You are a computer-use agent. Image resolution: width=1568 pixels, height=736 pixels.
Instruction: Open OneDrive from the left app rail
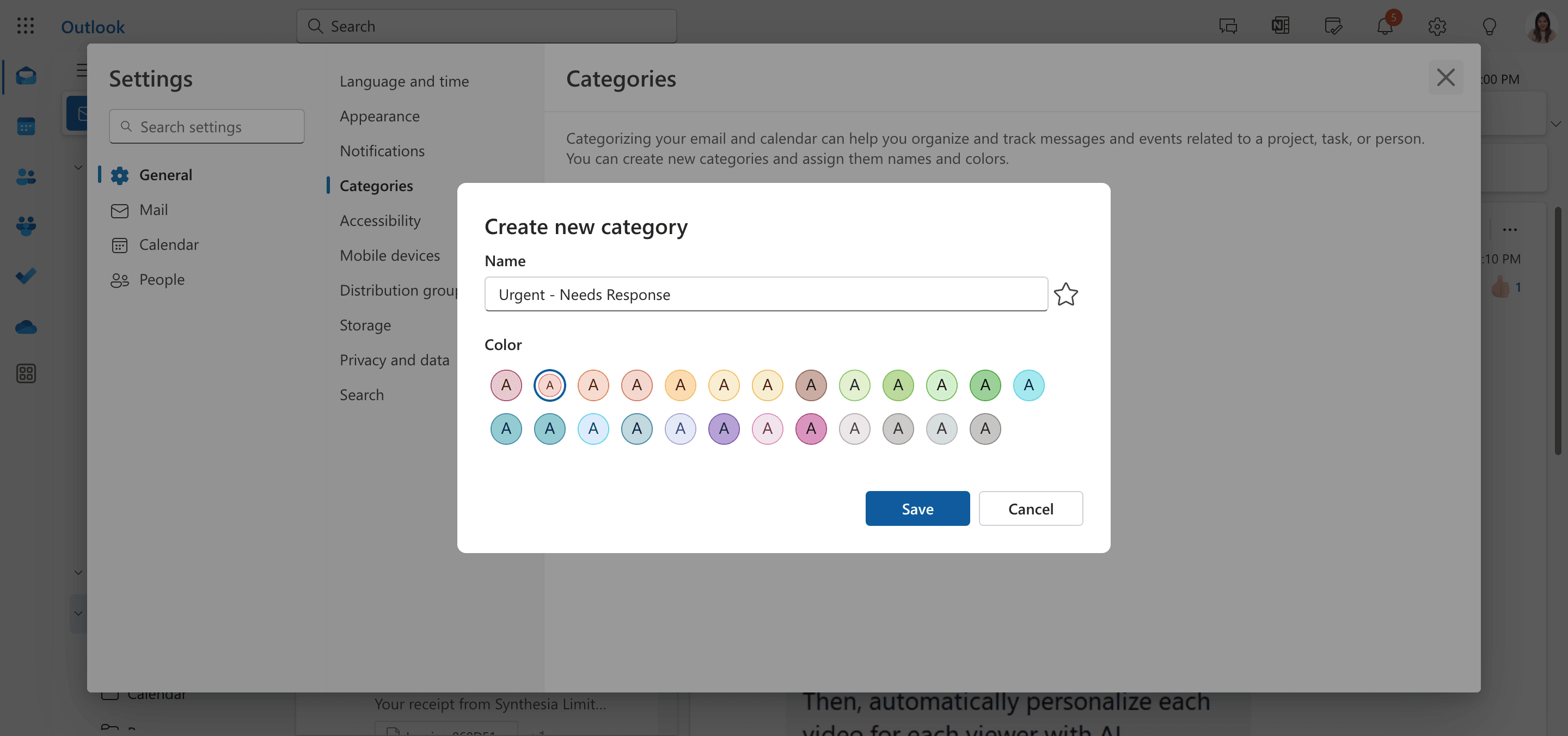(26, 327)
